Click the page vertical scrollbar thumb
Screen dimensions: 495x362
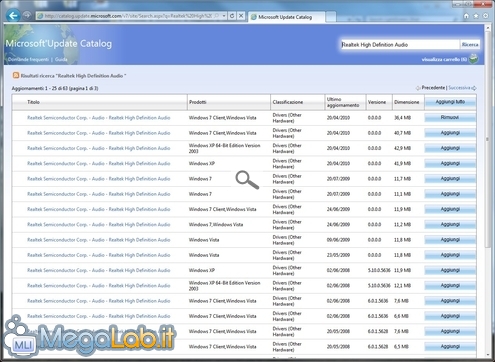488,140
